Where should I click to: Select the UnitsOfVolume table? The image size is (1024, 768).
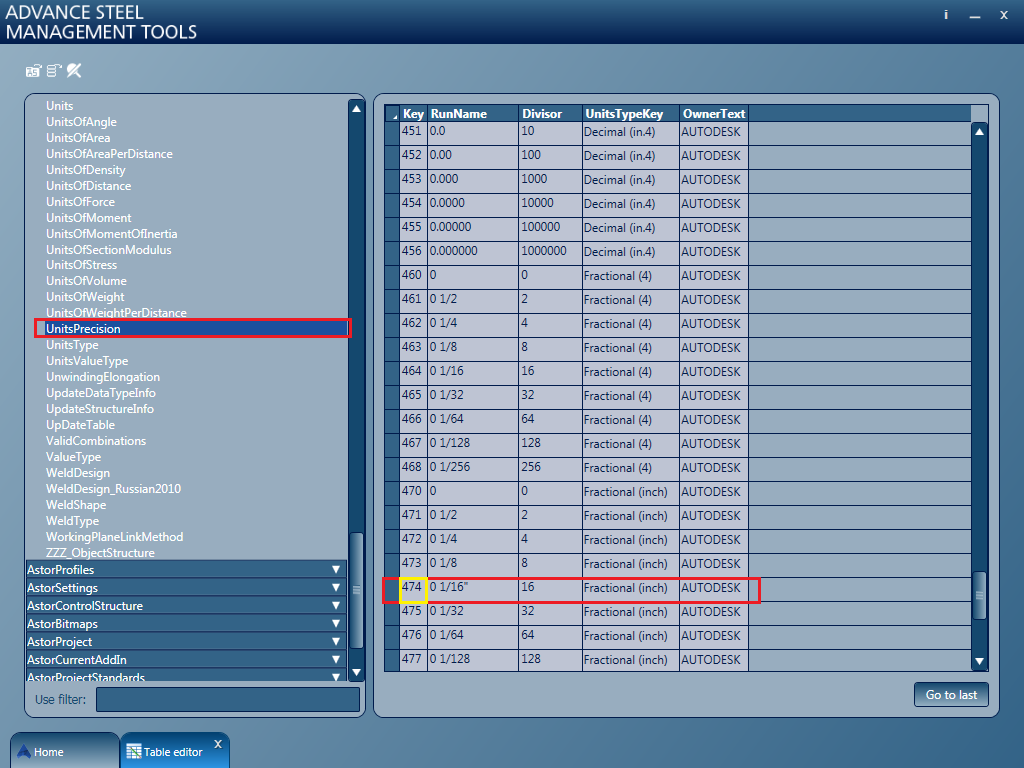tap(86, 281)
